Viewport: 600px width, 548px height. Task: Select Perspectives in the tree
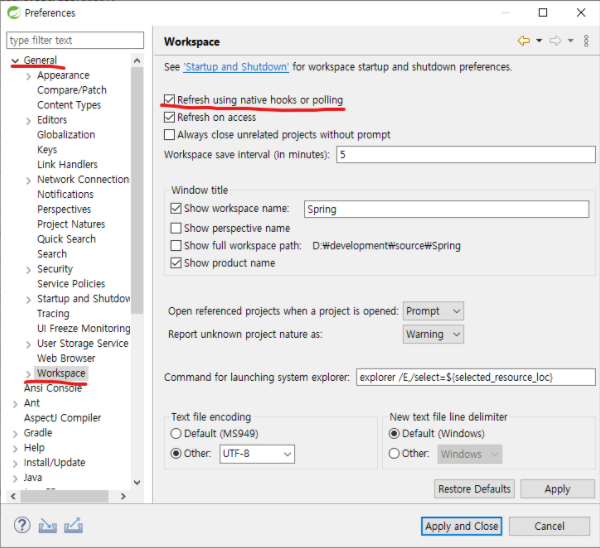point(64,209)
